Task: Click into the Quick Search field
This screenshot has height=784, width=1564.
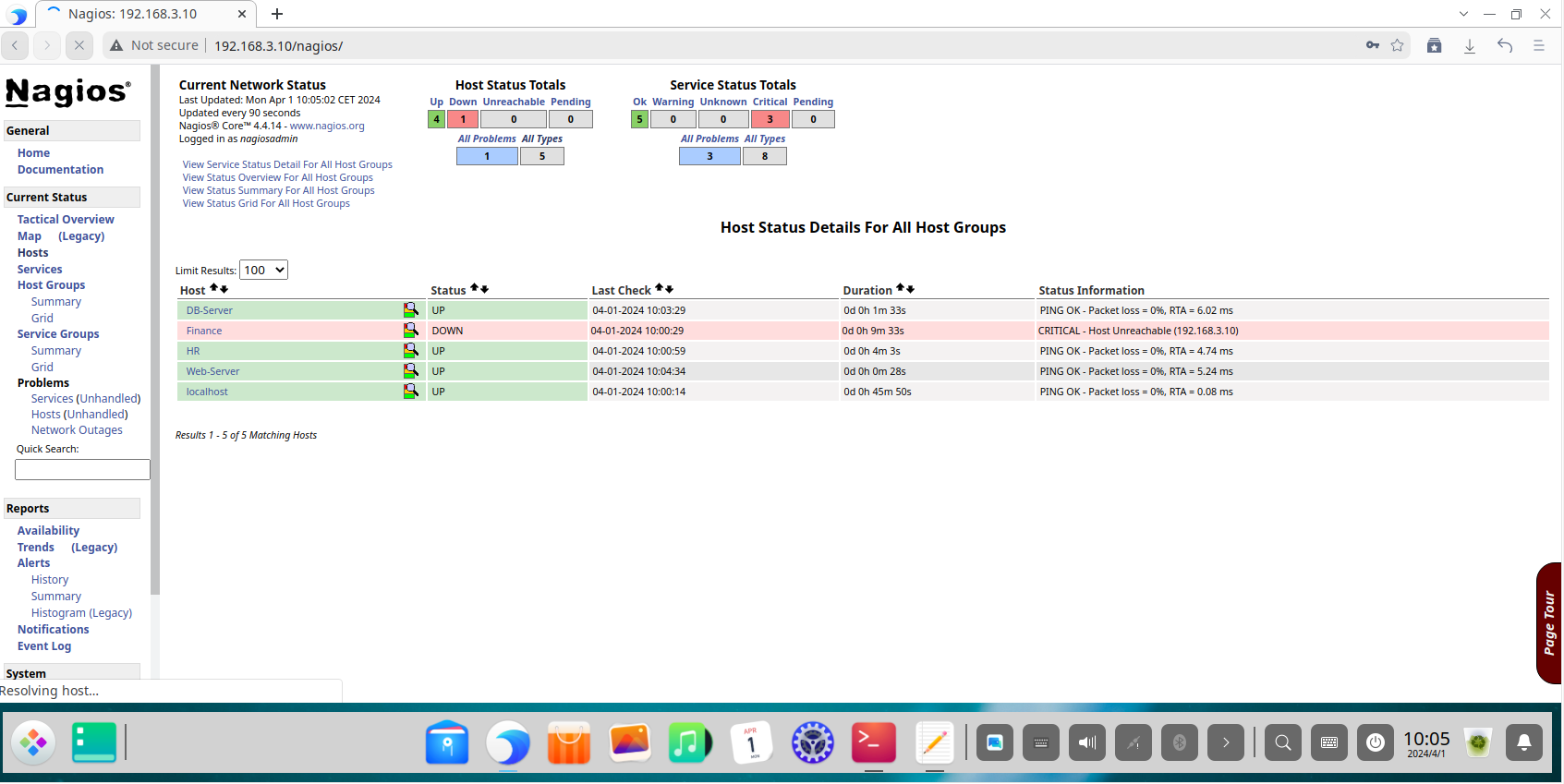Action: [82, 470]
